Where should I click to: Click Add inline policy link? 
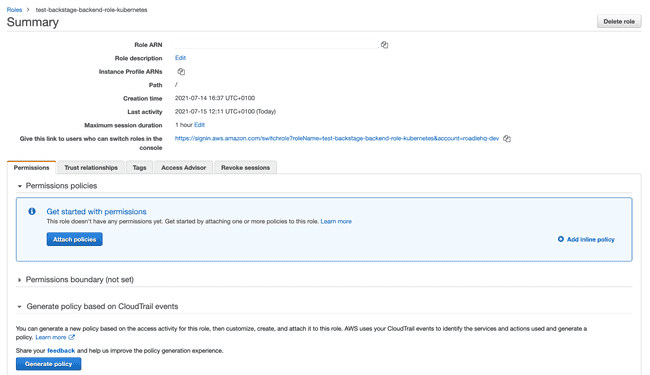tap(590, 240)
